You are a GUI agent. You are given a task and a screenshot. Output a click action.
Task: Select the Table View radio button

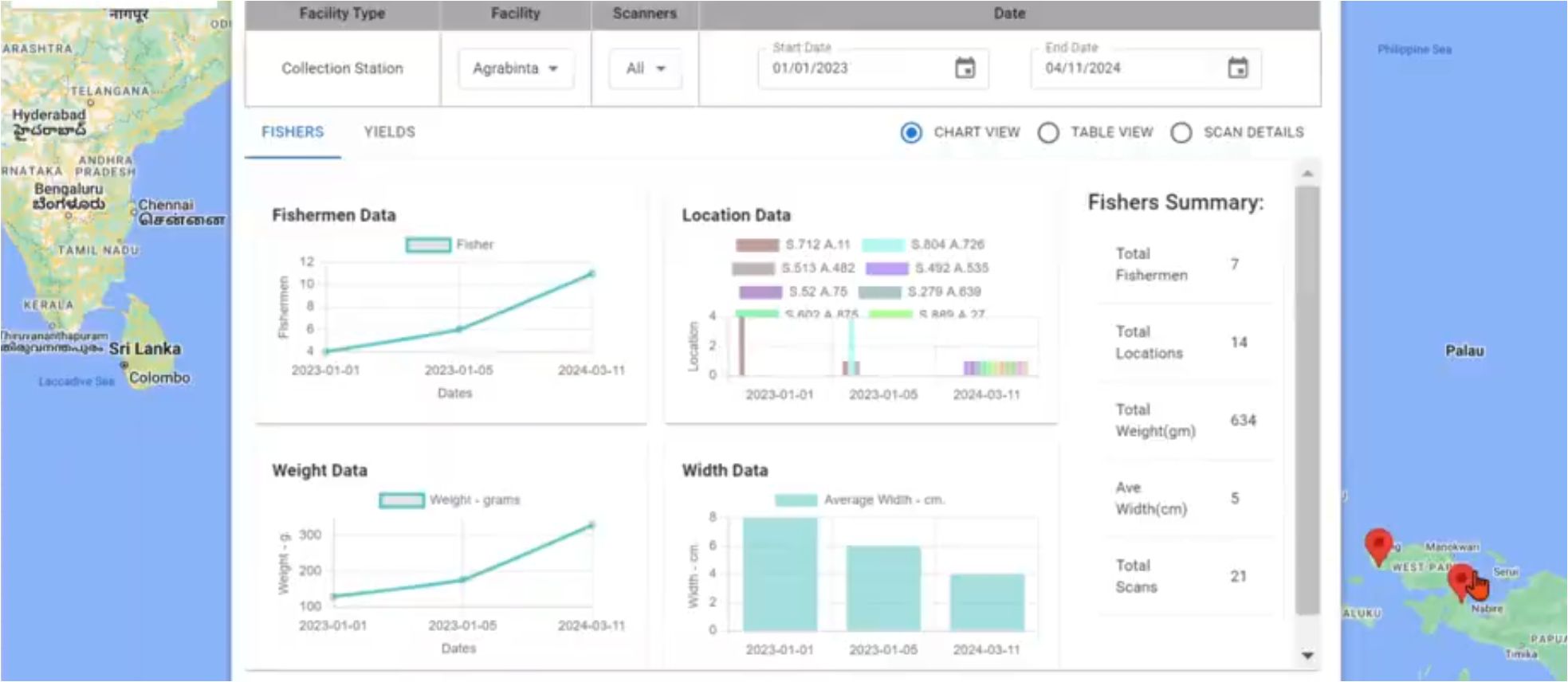1048,132
